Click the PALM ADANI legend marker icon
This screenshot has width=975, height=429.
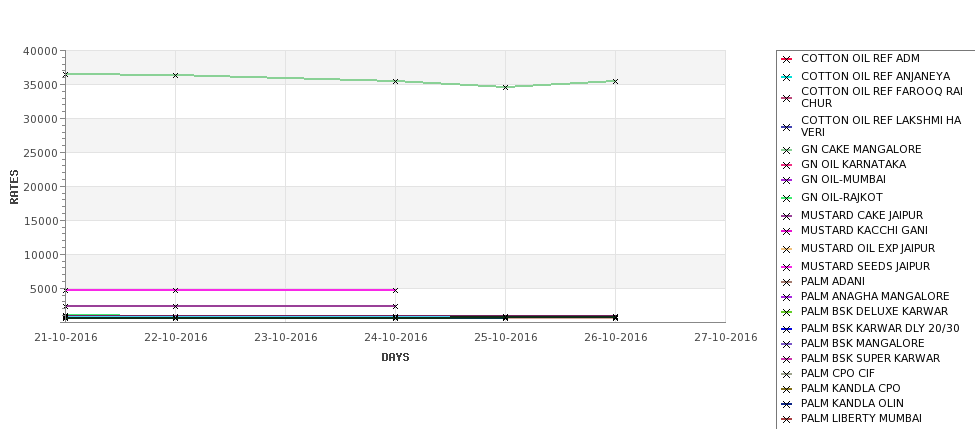[786, 282]
